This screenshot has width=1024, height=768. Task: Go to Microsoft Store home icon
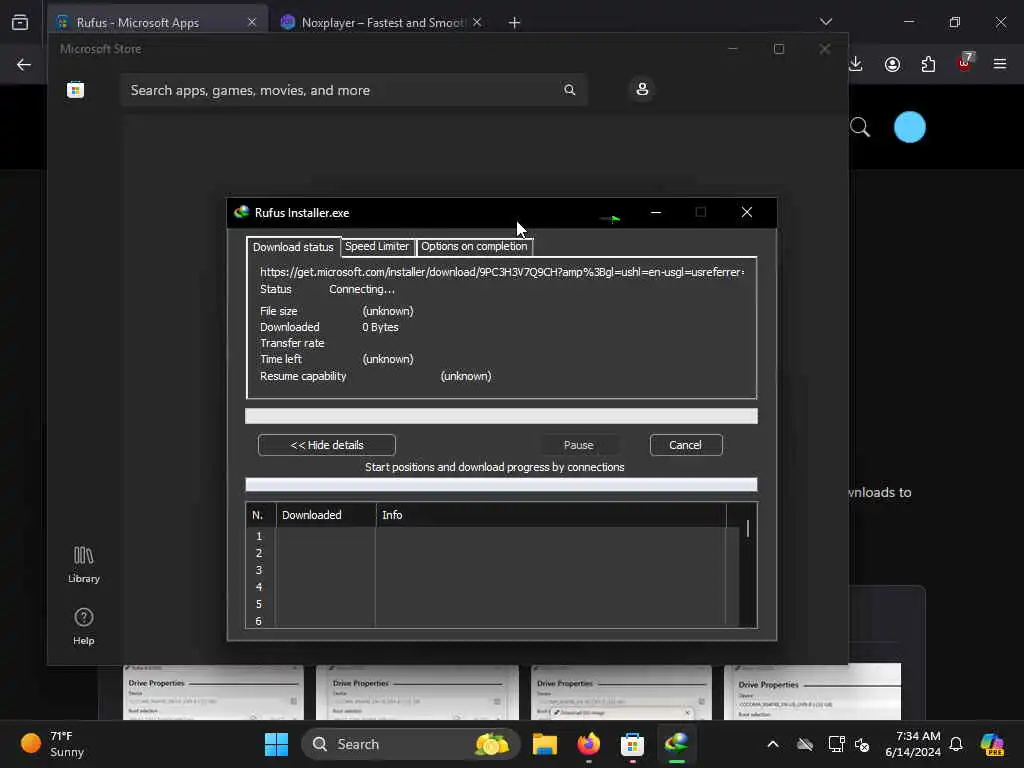[x=75, y=90]
